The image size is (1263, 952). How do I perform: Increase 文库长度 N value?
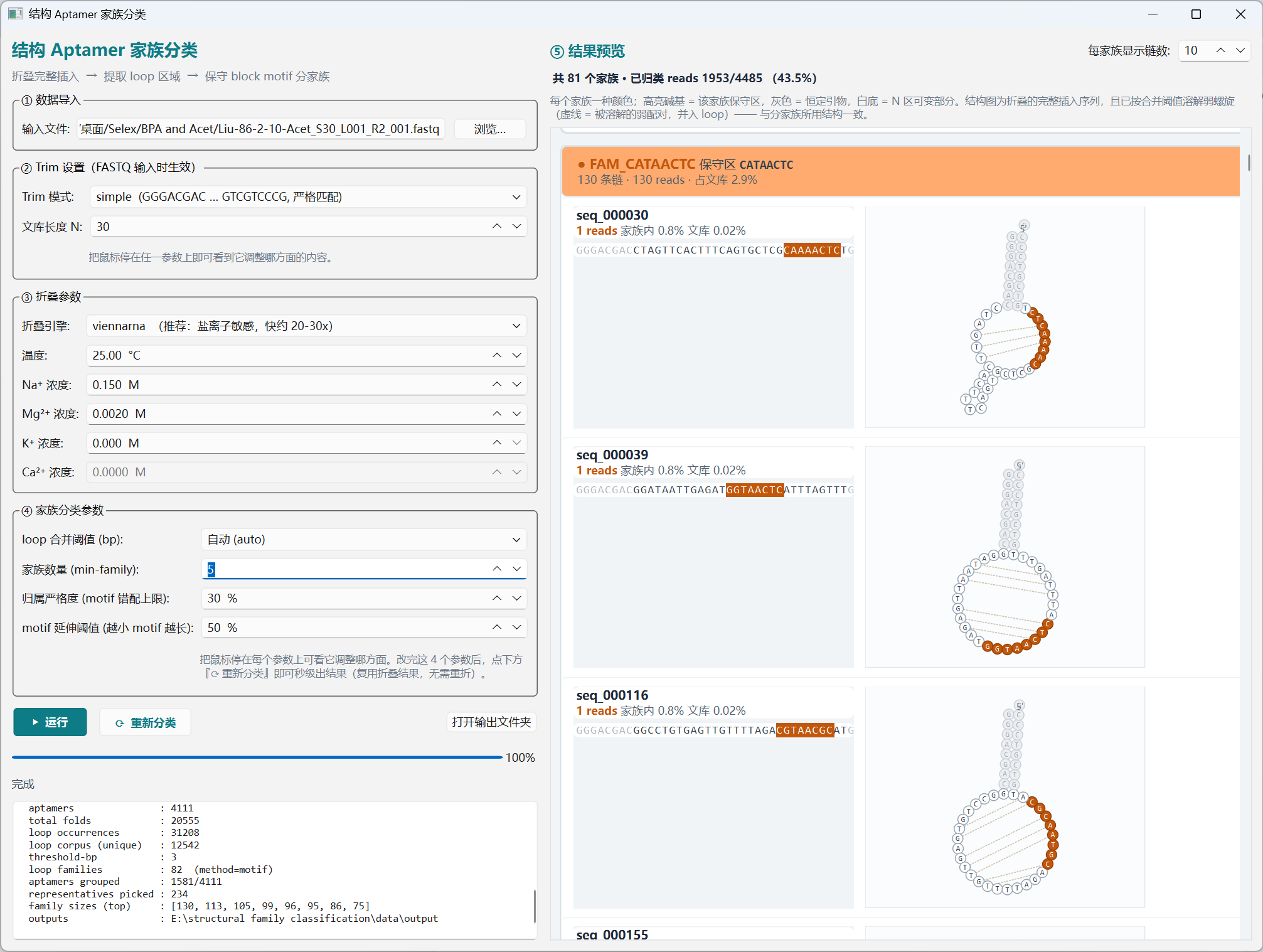point(497,227)
